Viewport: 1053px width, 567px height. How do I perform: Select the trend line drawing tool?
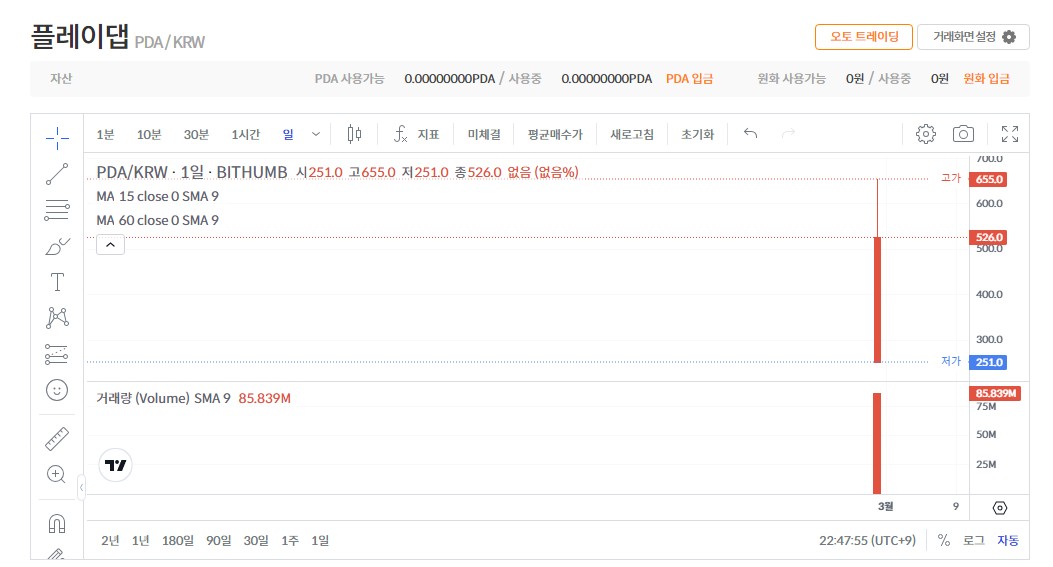pyautogui.click(x=57, y=174)
